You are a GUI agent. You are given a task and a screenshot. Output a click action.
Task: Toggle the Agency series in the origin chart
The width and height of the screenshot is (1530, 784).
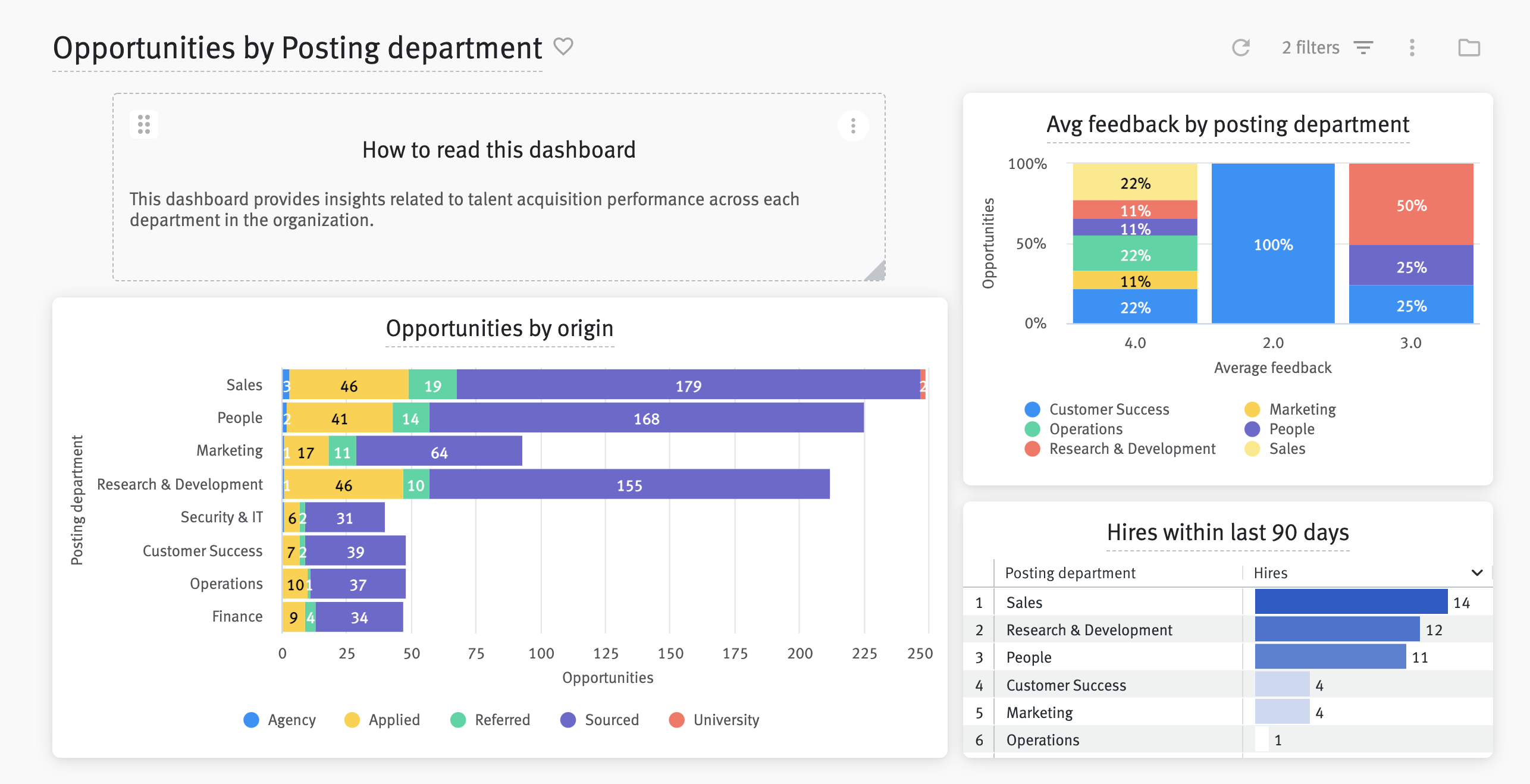[x=251, y=720]
